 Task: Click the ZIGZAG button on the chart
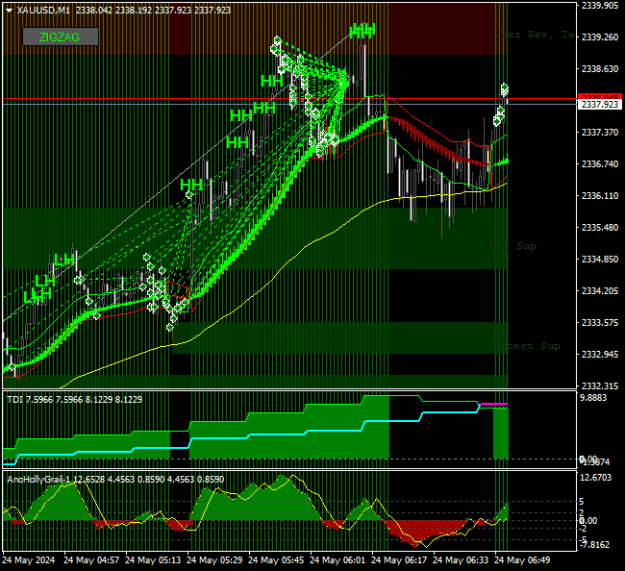[60, 37]
